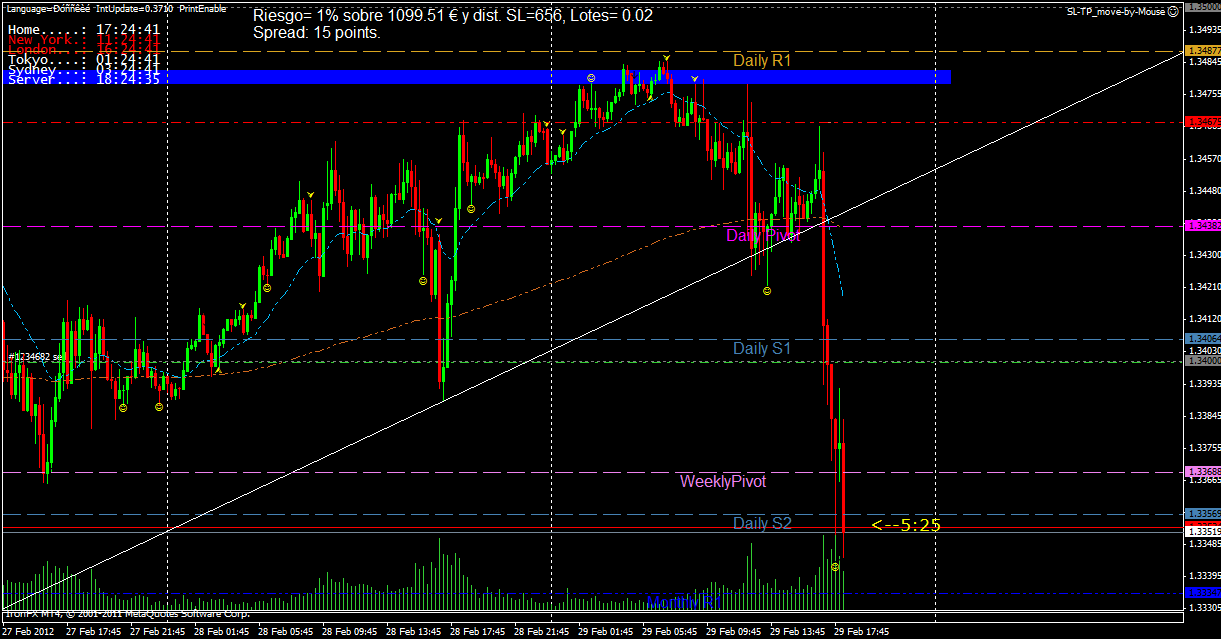This screenshot has width=1221, height=639.
Task: Click the WeeklyPivot text label
Action: pos(723,481)
